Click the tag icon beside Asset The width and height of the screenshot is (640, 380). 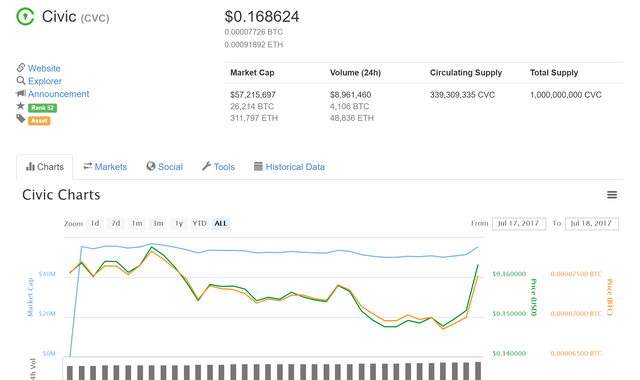click(21, 119)
